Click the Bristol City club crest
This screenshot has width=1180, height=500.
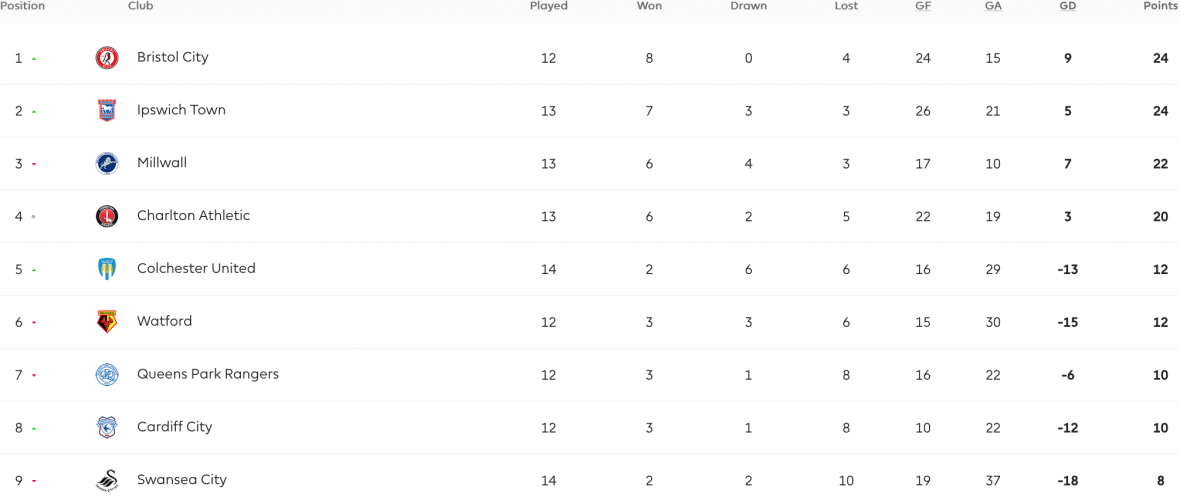pyautogui.click(x=107, y=58)
